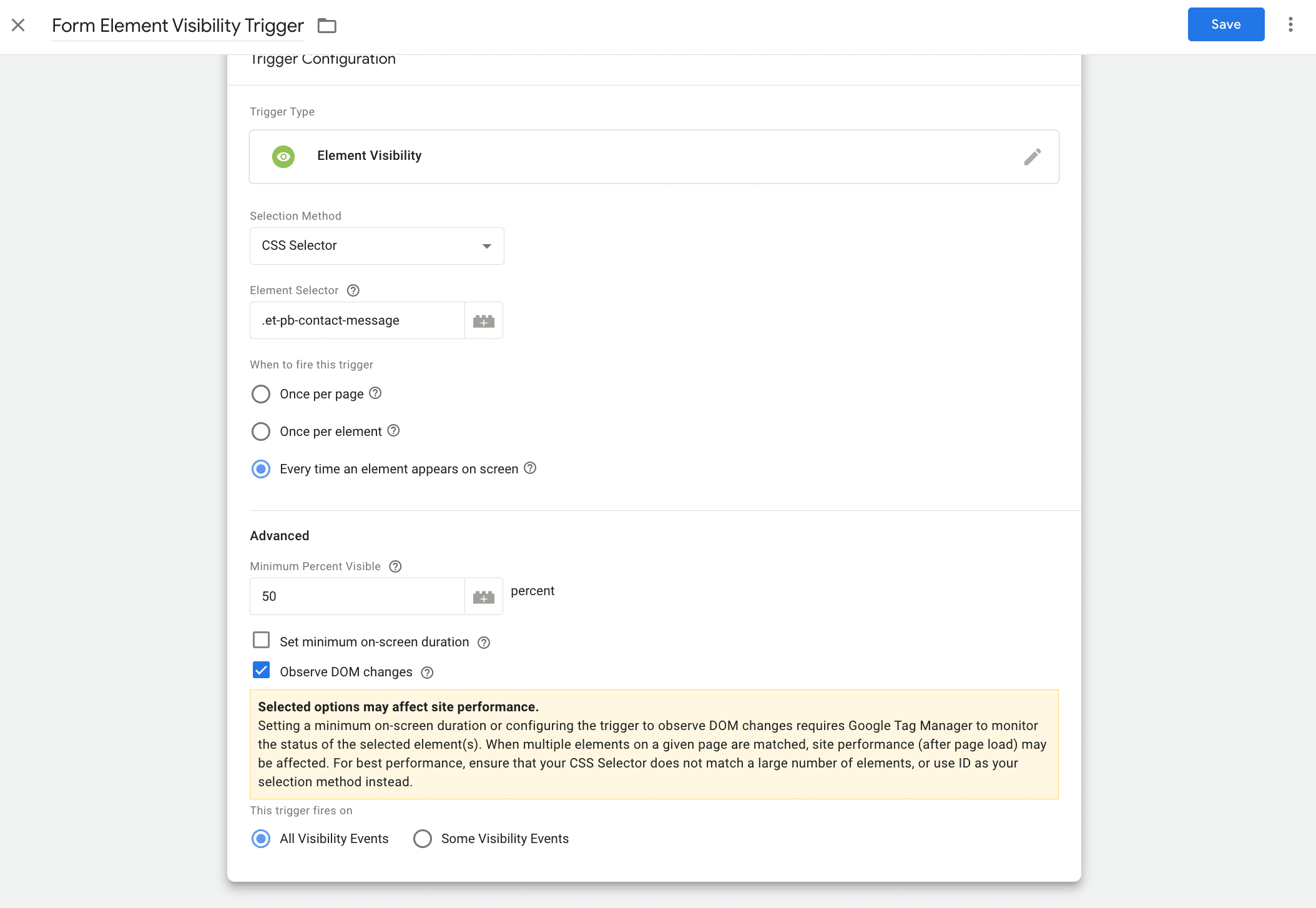Screen dimensions: 1316x908
Task: Click the variable picker icon next to Minimum Percent Visible
Action: pyautogui.click(x=483, y=596)
